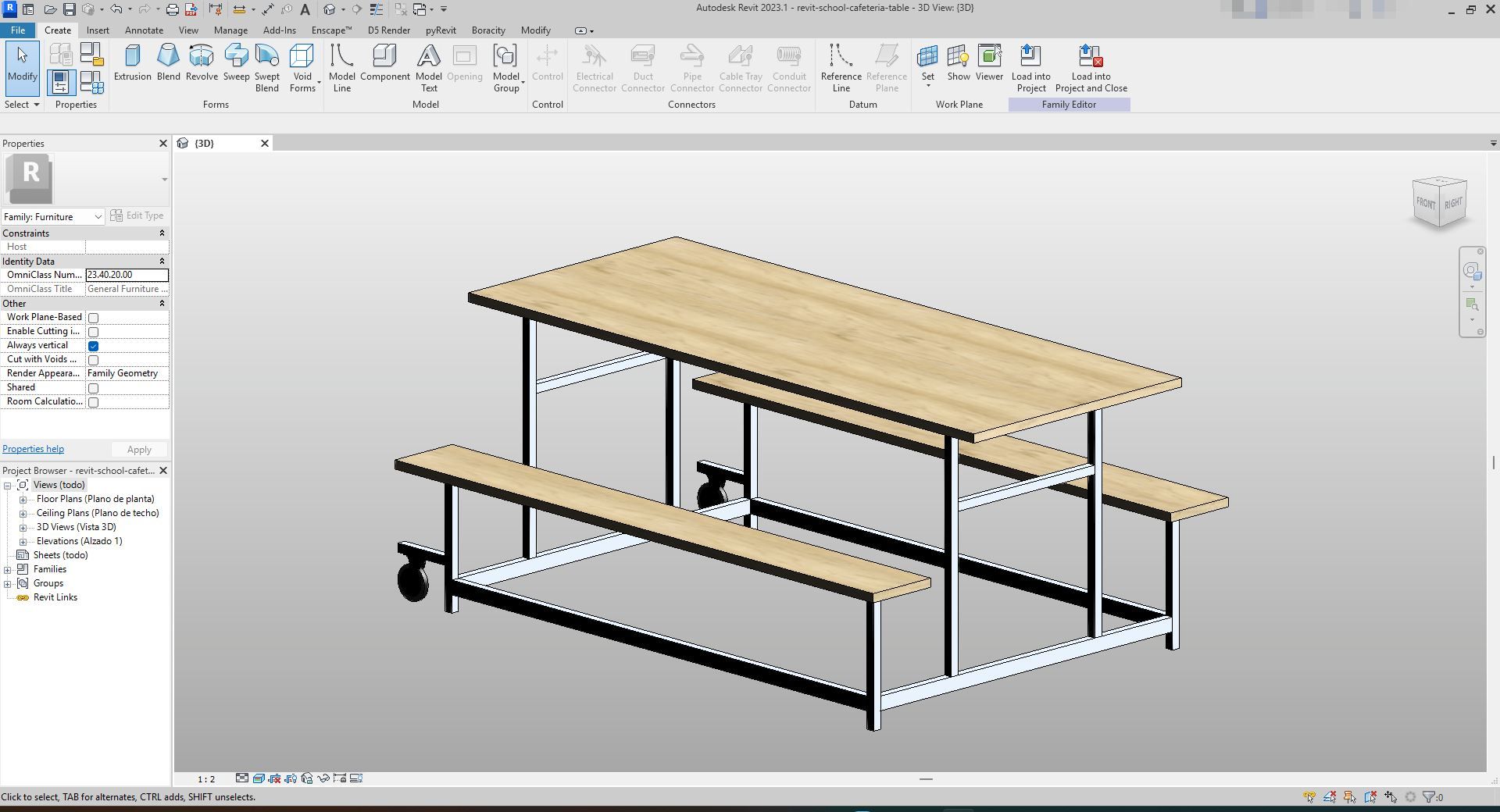Open the work plane Viewer
Viewport: 1500px width, 812px height.
(989, 62)
